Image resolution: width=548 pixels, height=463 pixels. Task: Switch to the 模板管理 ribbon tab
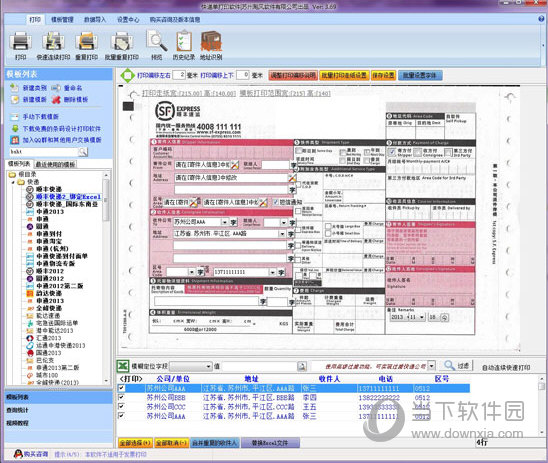62,20
